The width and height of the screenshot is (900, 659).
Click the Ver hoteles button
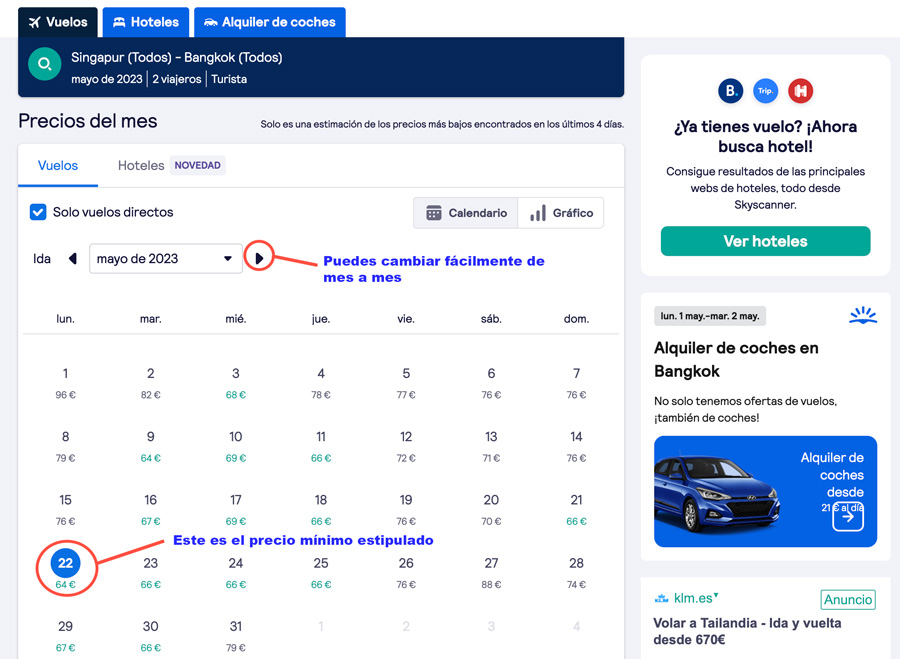pyautogui.click(x=765, y=241)
